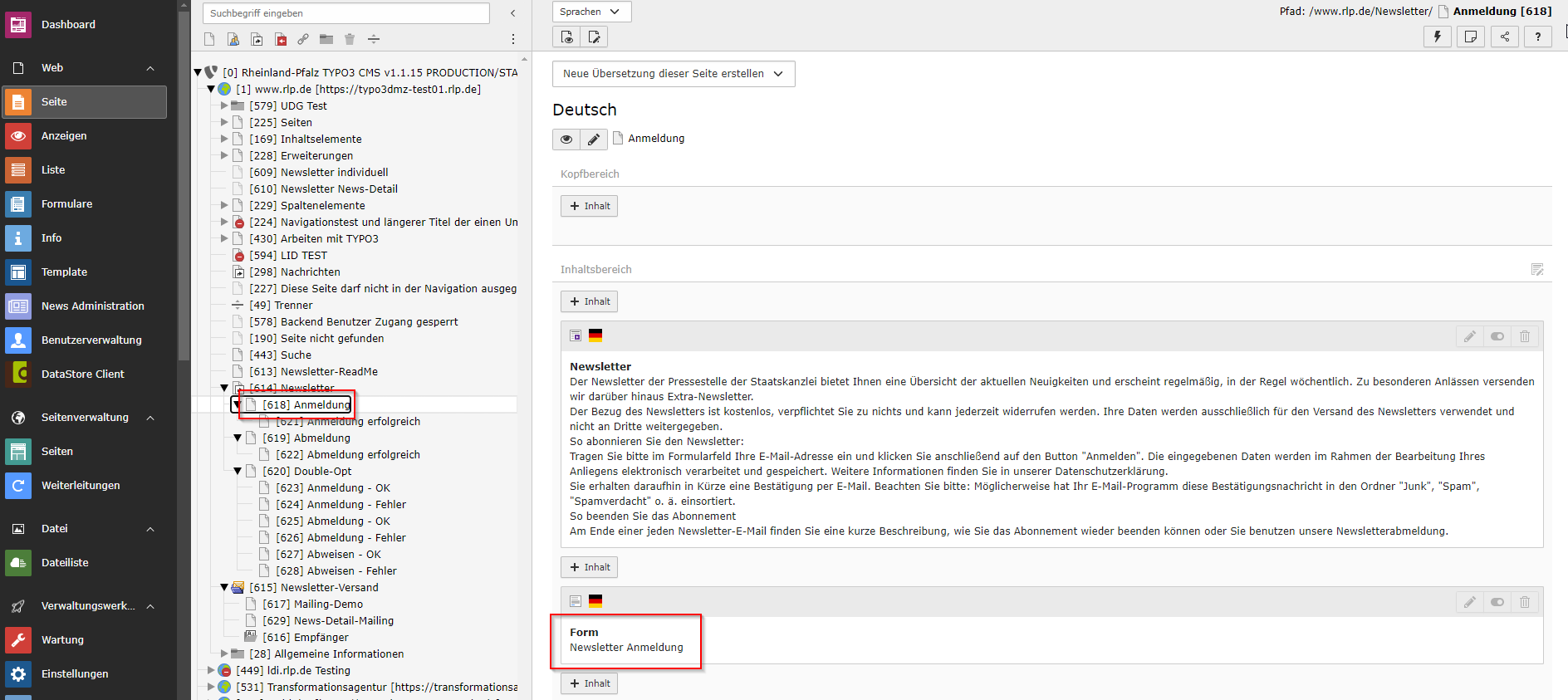This screenshot has width=1568, height=700.
Task: Click the help question mark button
Action: [1538, 37]
